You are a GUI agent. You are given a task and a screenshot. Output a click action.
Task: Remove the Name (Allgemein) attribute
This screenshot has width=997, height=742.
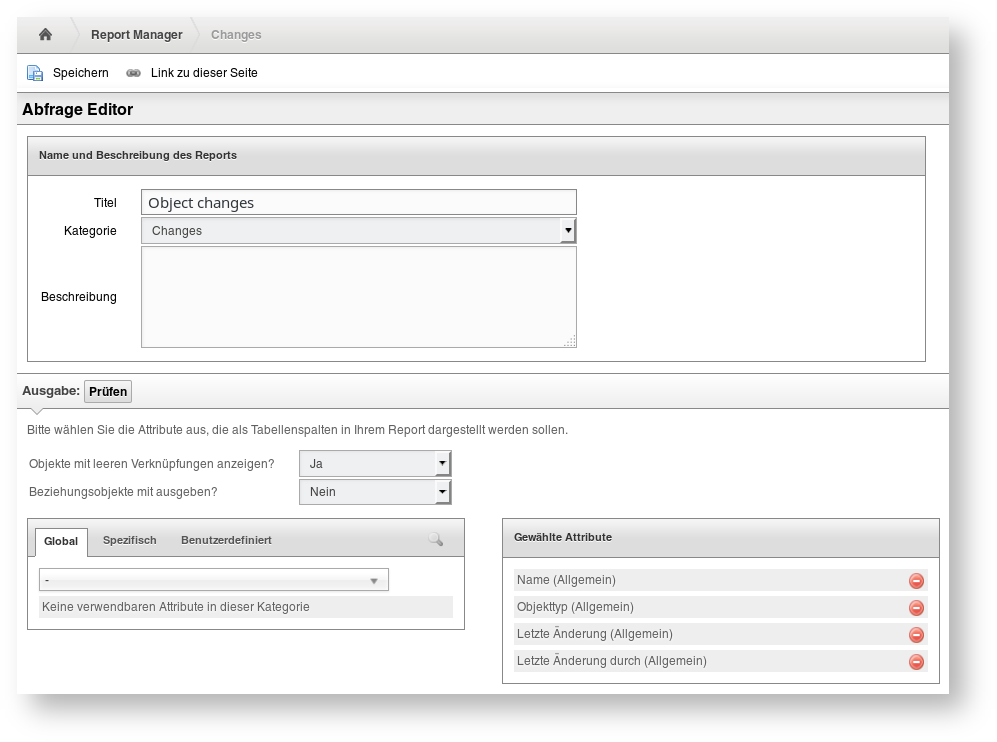coord(916,581)
